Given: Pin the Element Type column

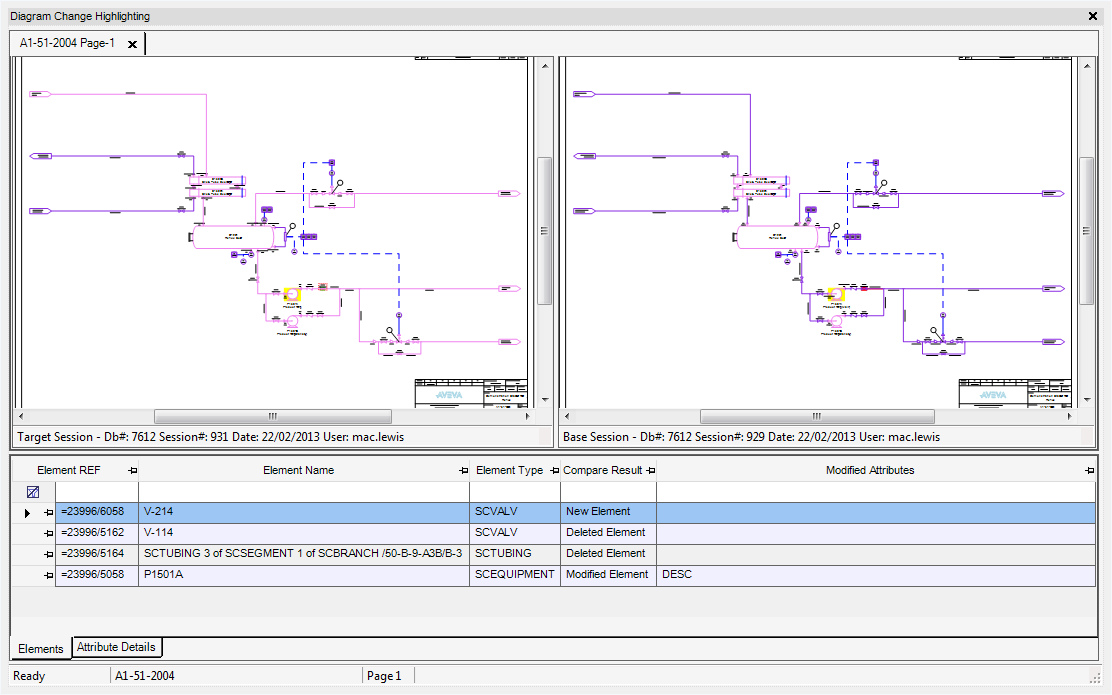Looking at the screenshot, I should (x=555, y=470).
